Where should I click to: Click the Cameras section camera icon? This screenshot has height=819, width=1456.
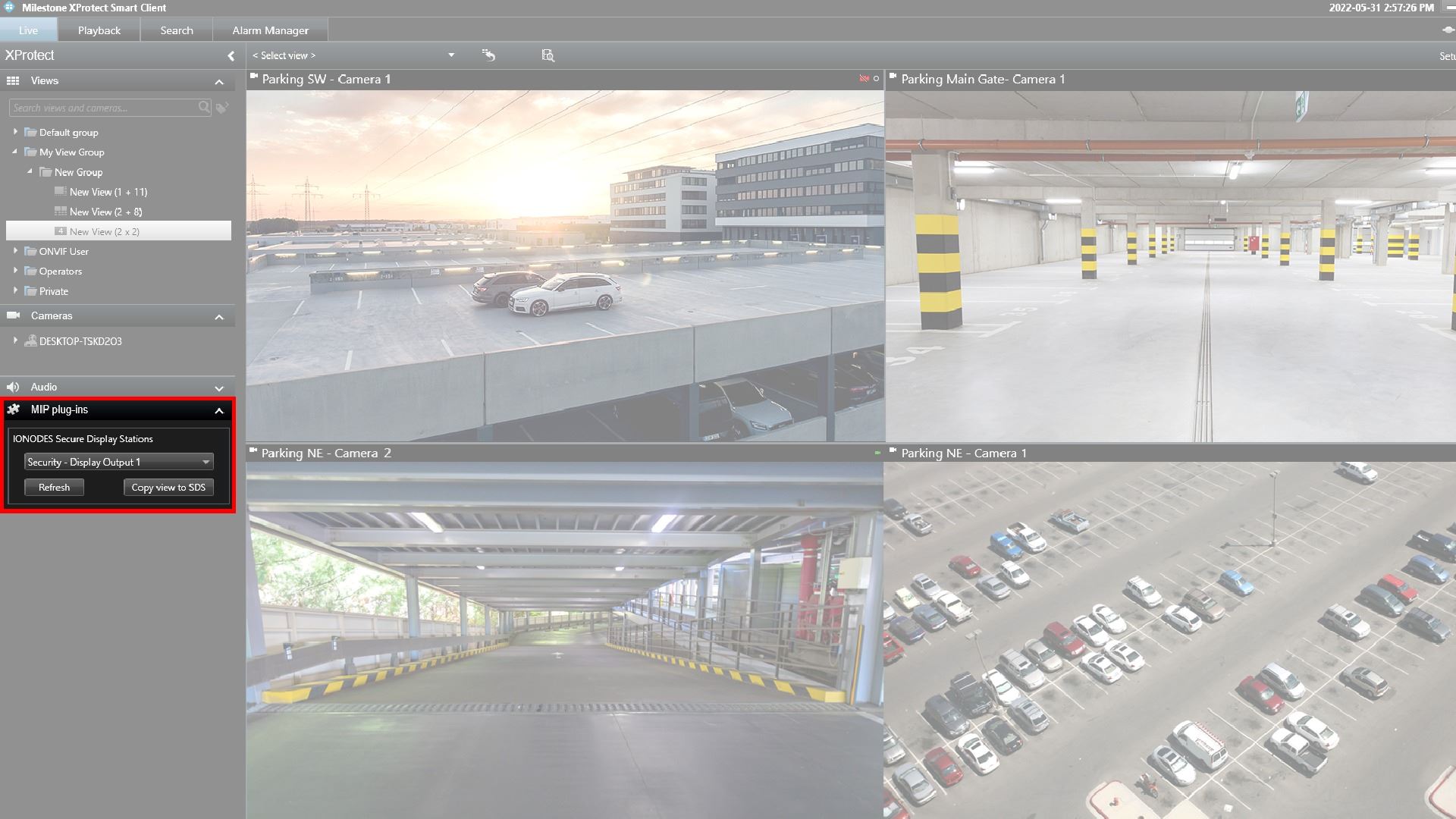(13, 315)
